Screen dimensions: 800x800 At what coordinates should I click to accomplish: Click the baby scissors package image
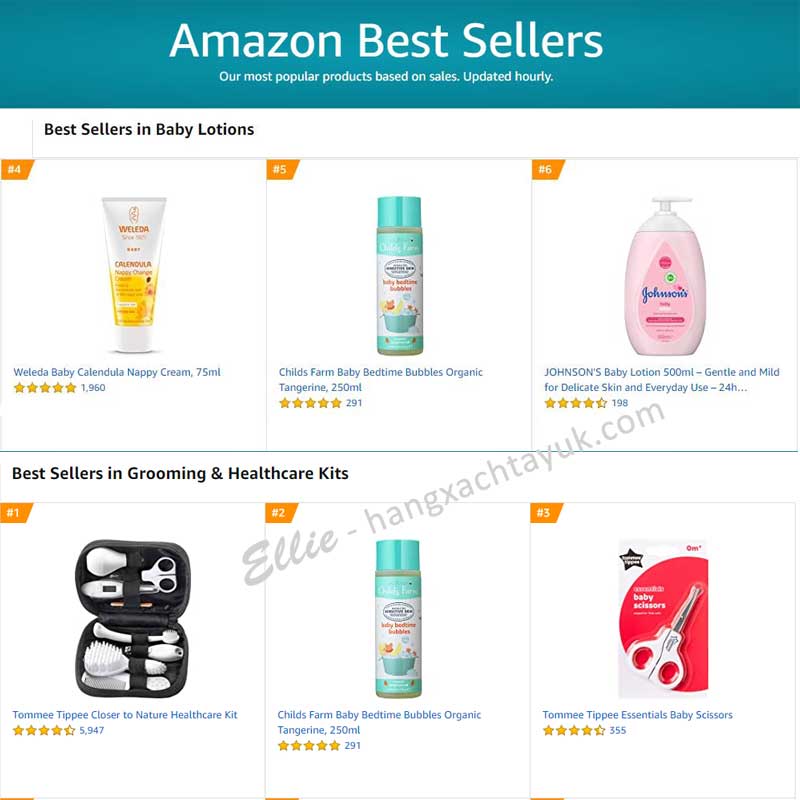[663, 618]
